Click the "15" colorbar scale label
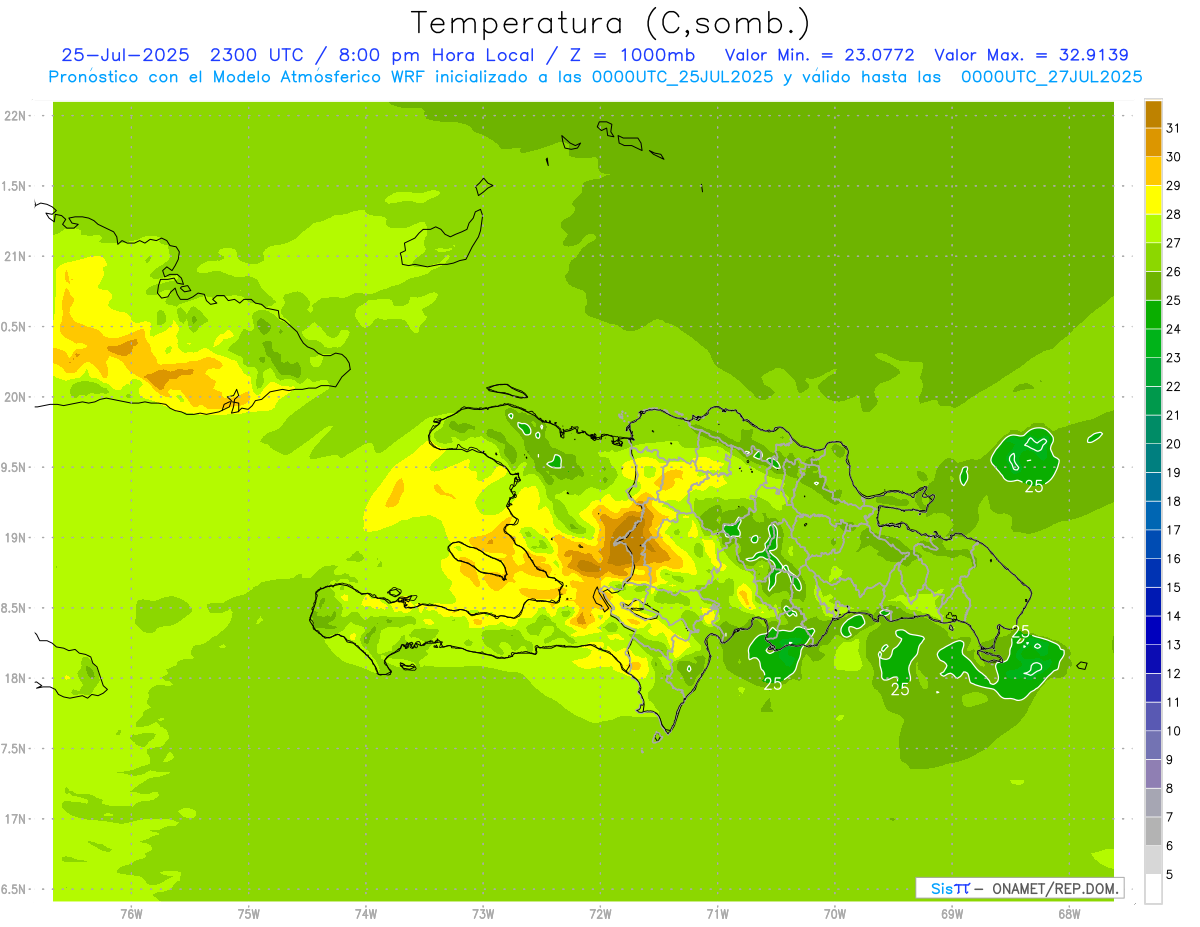This screenshot has height=927, width=1200. point(1174,588)
